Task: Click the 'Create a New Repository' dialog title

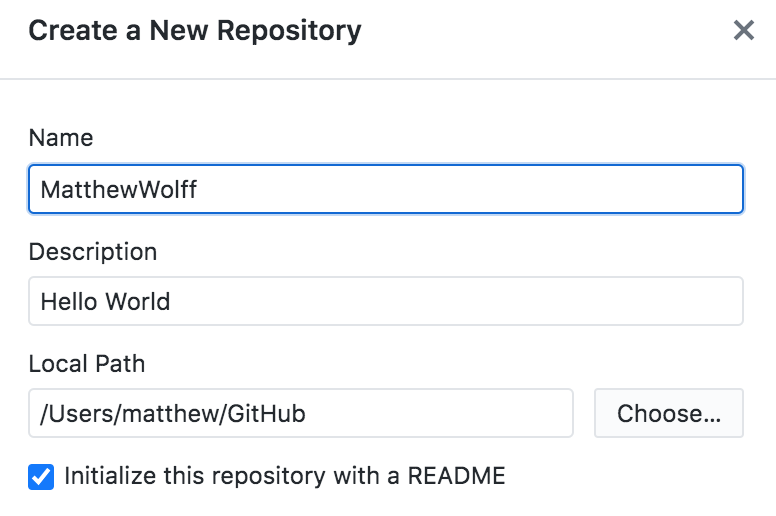Action: [x=195, y=31]
